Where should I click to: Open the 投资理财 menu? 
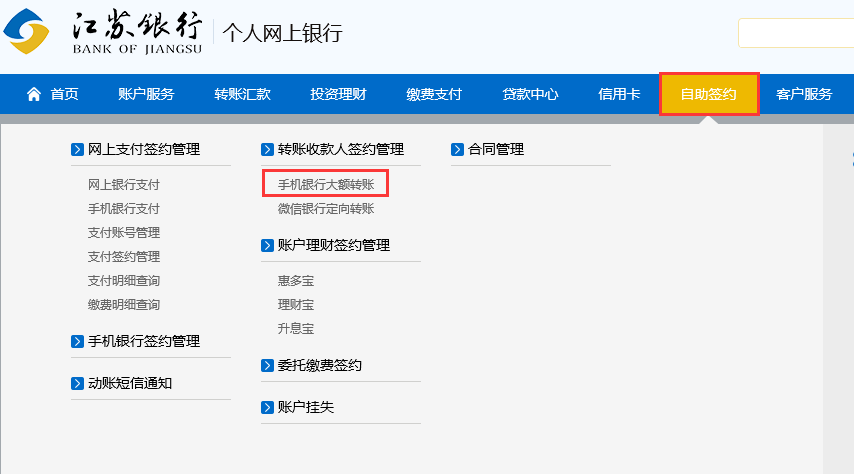[338, 94]
